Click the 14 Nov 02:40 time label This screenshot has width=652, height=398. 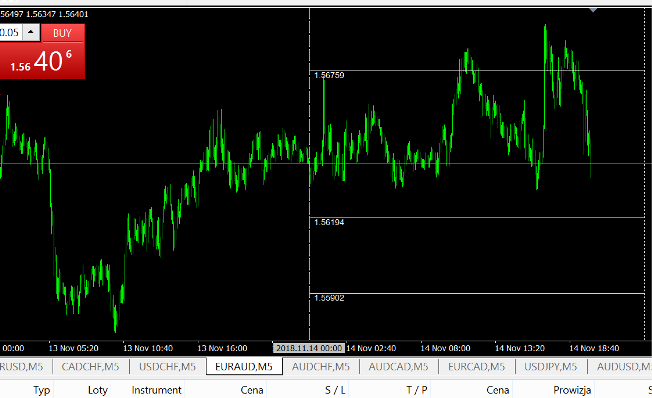[371, 348]
